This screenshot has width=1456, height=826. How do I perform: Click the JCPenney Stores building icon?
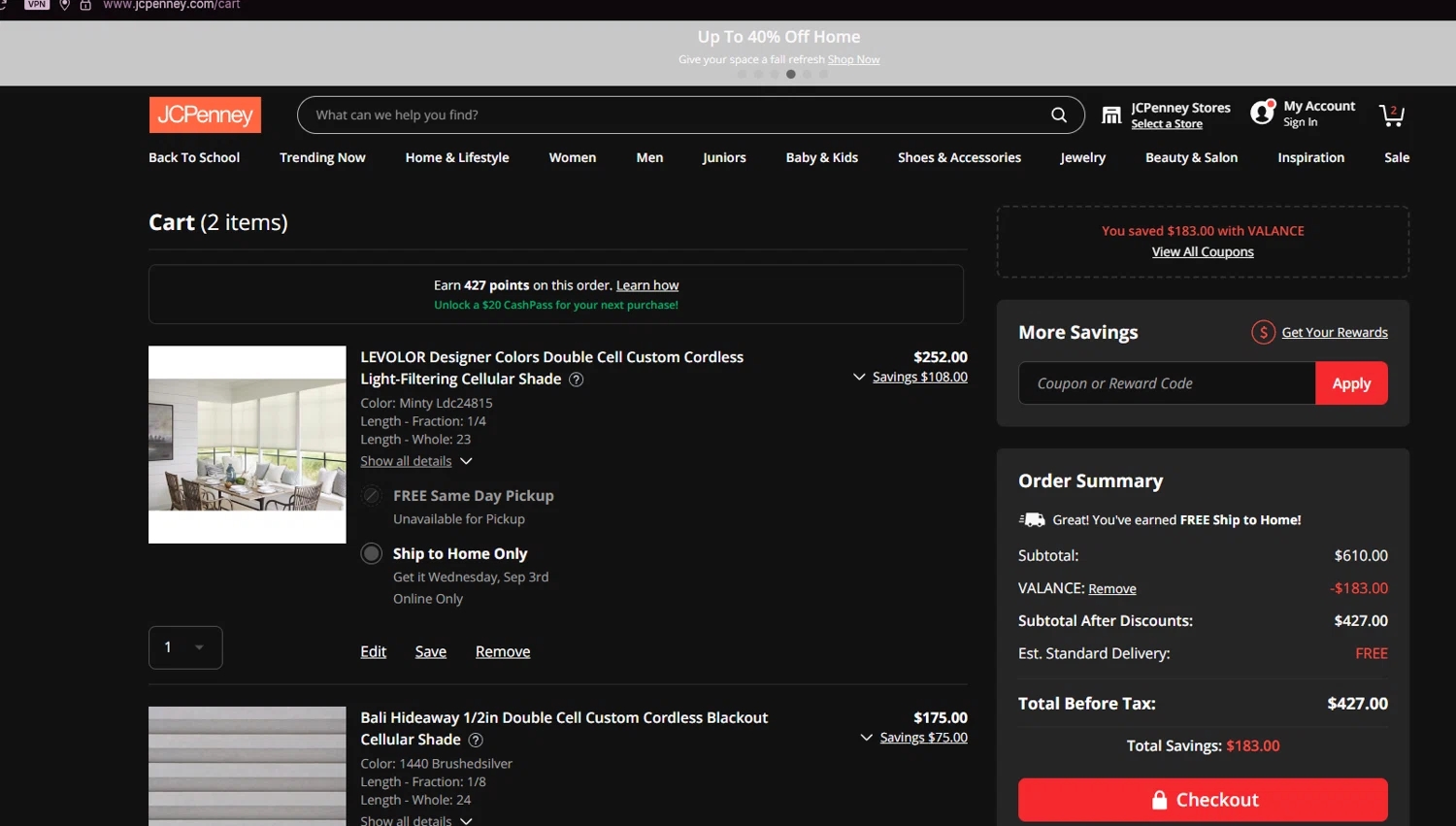pos(1111,116)
